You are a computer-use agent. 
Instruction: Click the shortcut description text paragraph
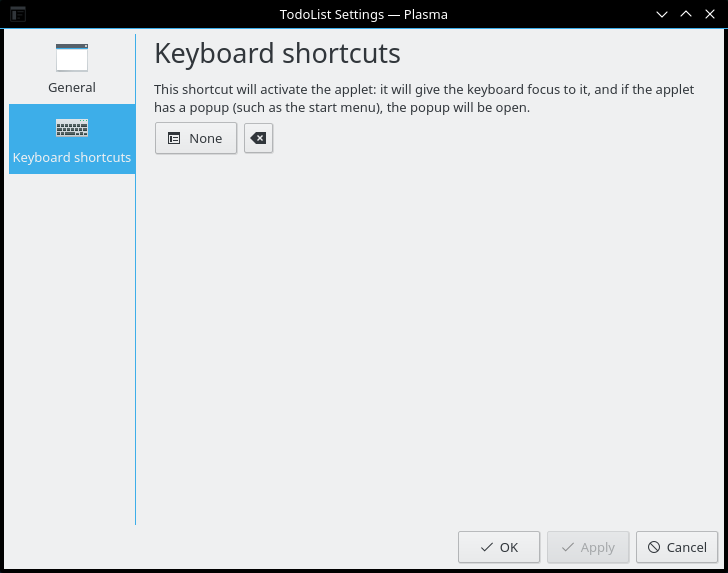424,98
